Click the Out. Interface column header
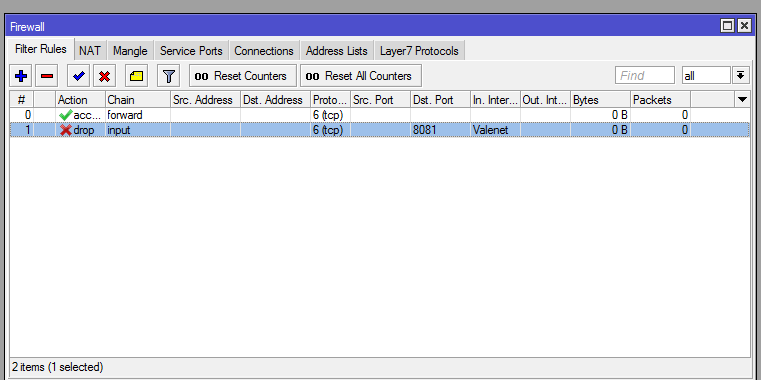This screenshot has height=380, width=761. point(546,100)
